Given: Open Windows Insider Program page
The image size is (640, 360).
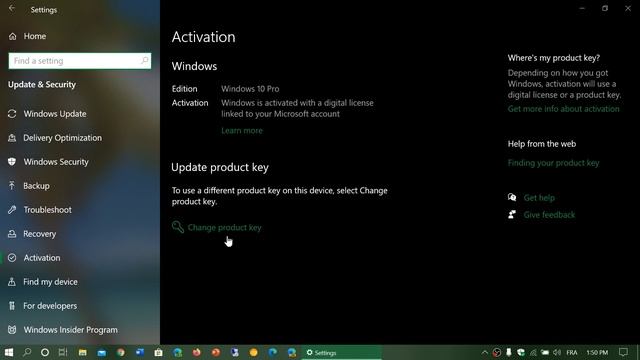Looking at the screenshot, I should [x=63, y=330].
